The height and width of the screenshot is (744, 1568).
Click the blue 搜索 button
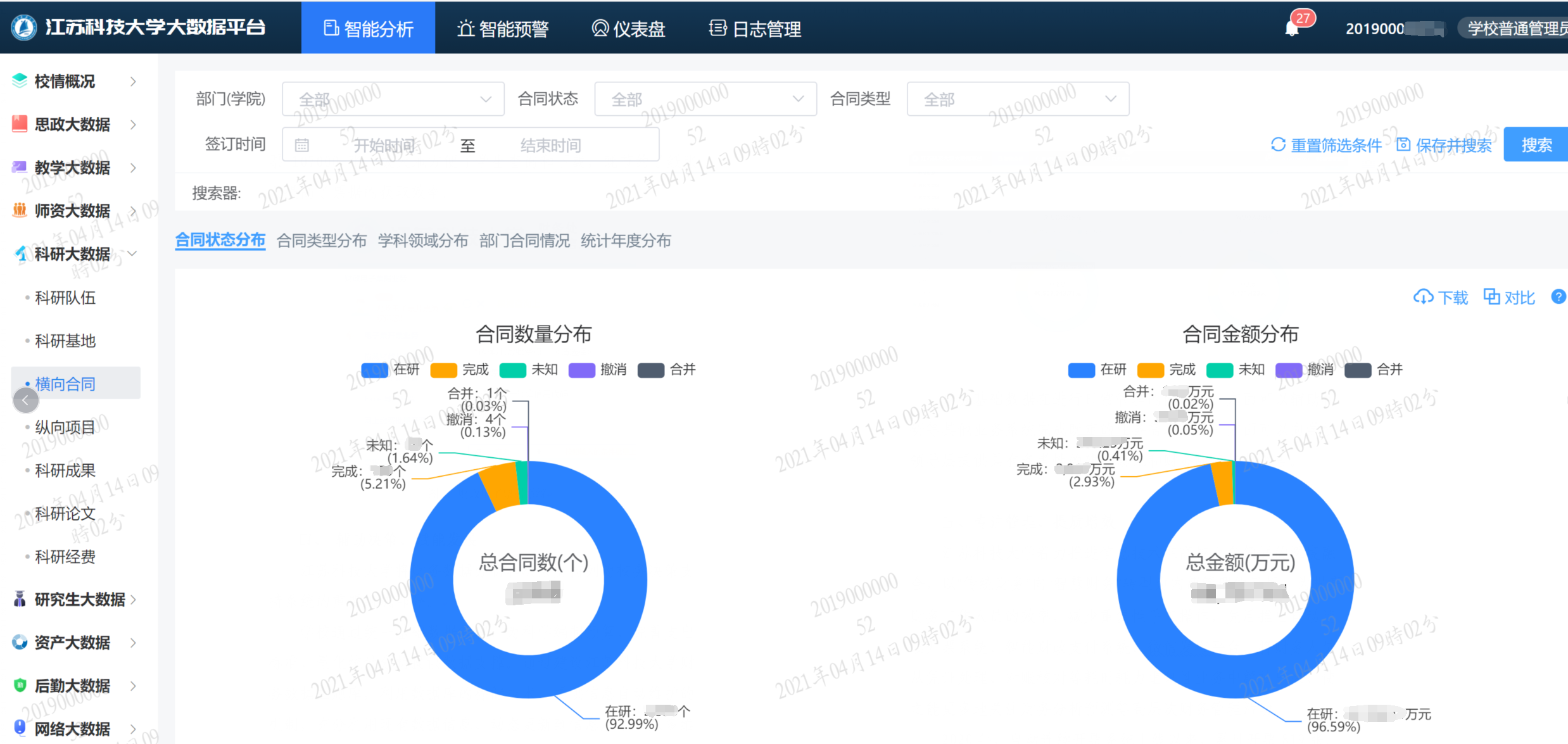1536,145
